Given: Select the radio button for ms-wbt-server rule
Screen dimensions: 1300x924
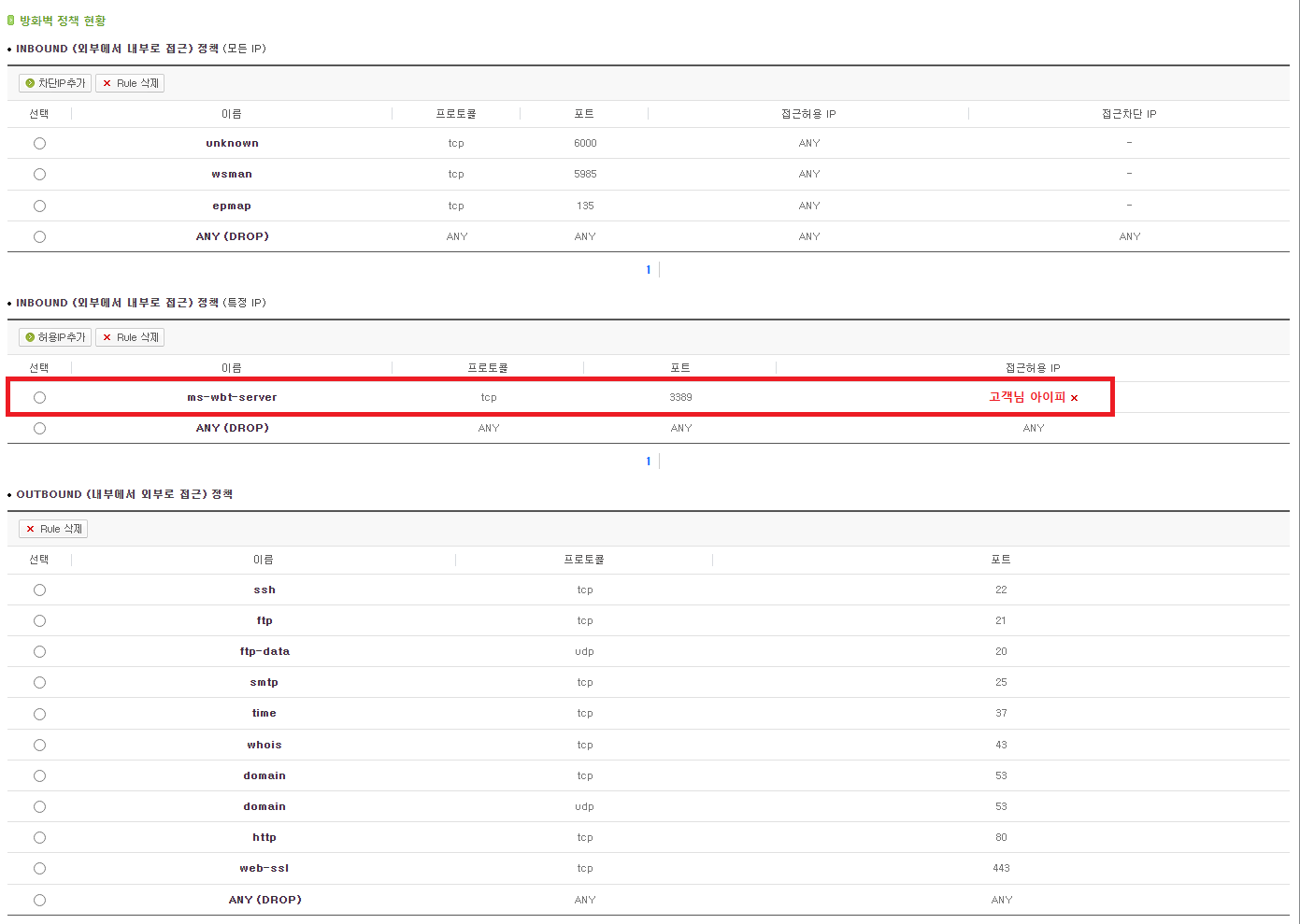Looking at the screenshot, I should pyautogui.click(x=39, y=396).
